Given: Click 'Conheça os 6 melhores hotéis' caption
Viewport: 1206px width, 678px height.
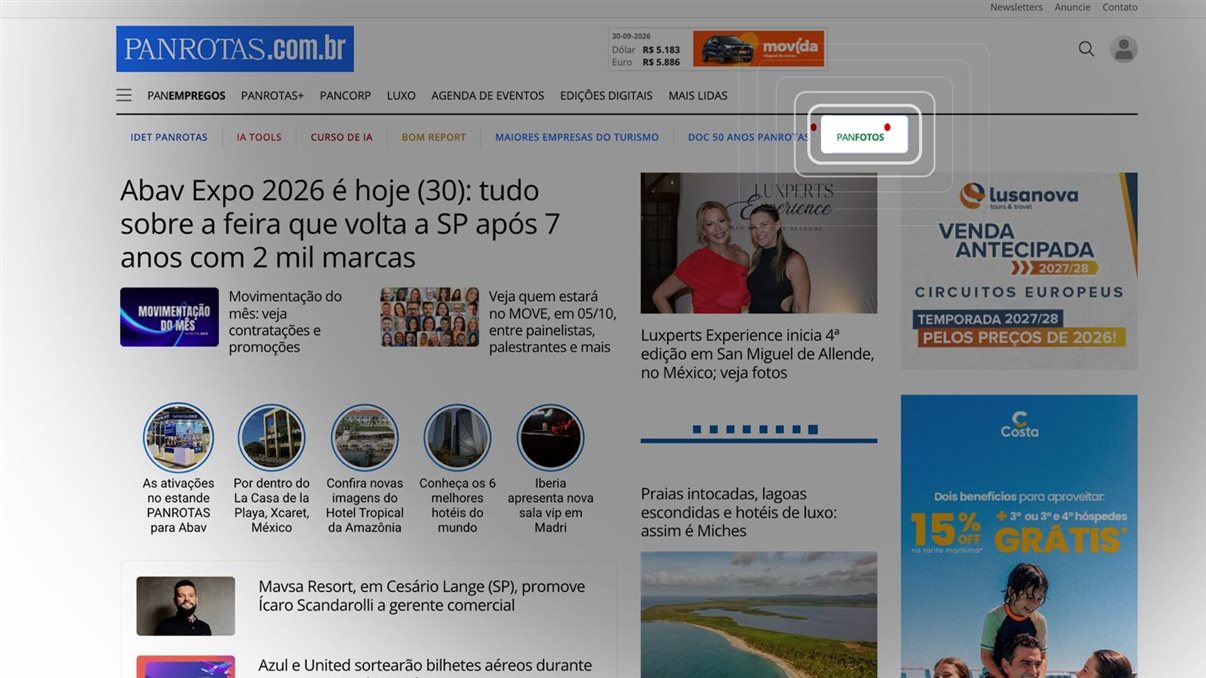Looking at the screenshot, I should click(x=457, y=505).
